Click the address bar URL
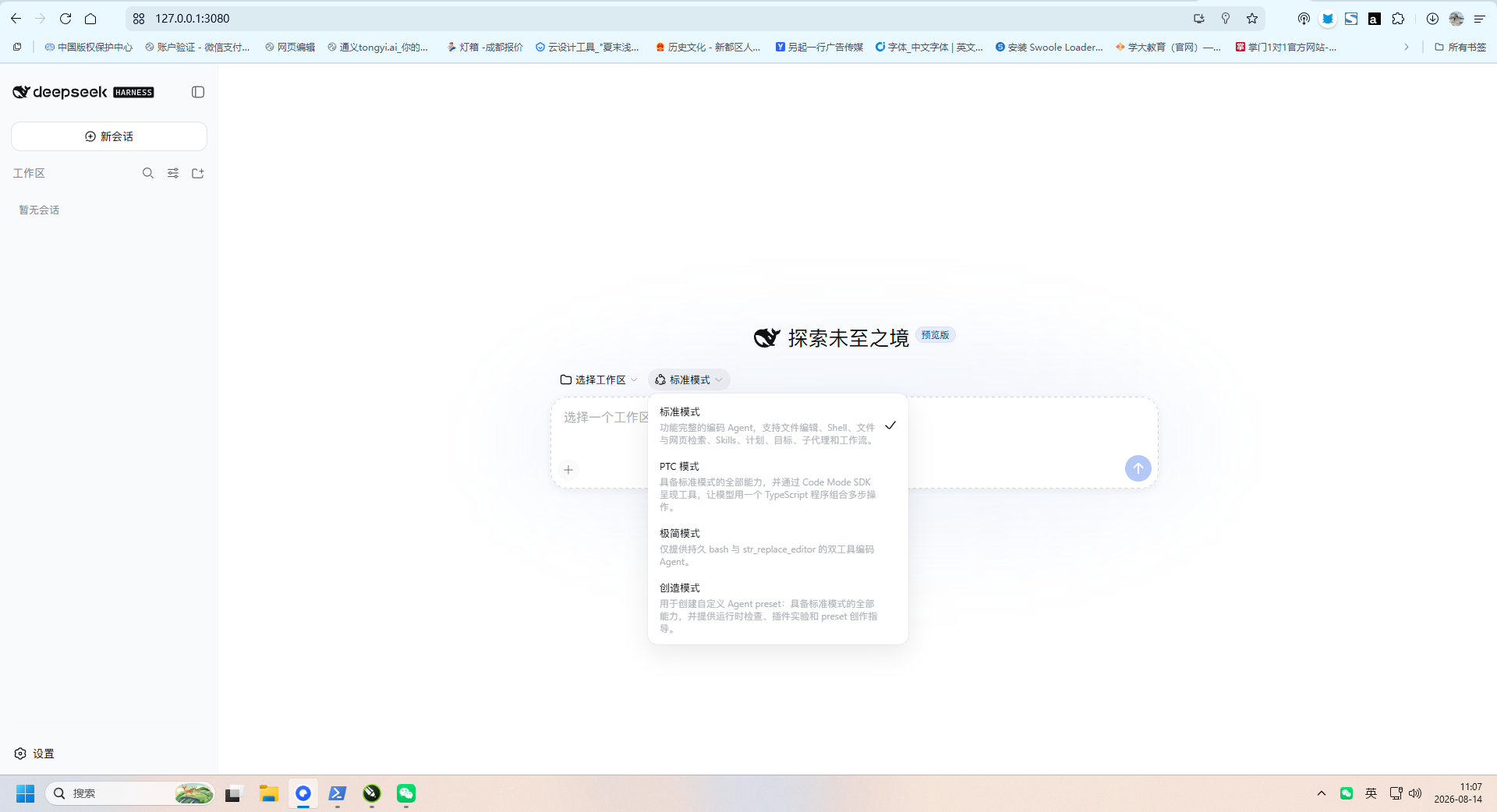Image resolution: width=1497 pixels, height=812 pixels. [193, 19]
